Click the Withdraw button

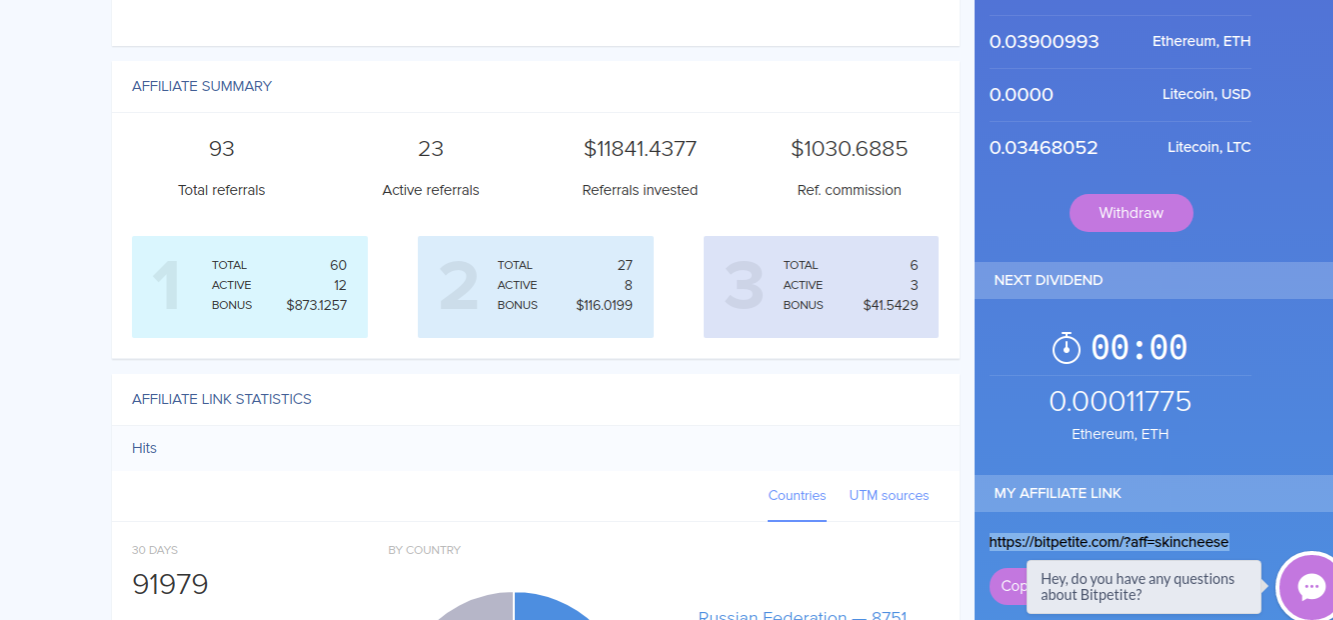[1131, 213]
